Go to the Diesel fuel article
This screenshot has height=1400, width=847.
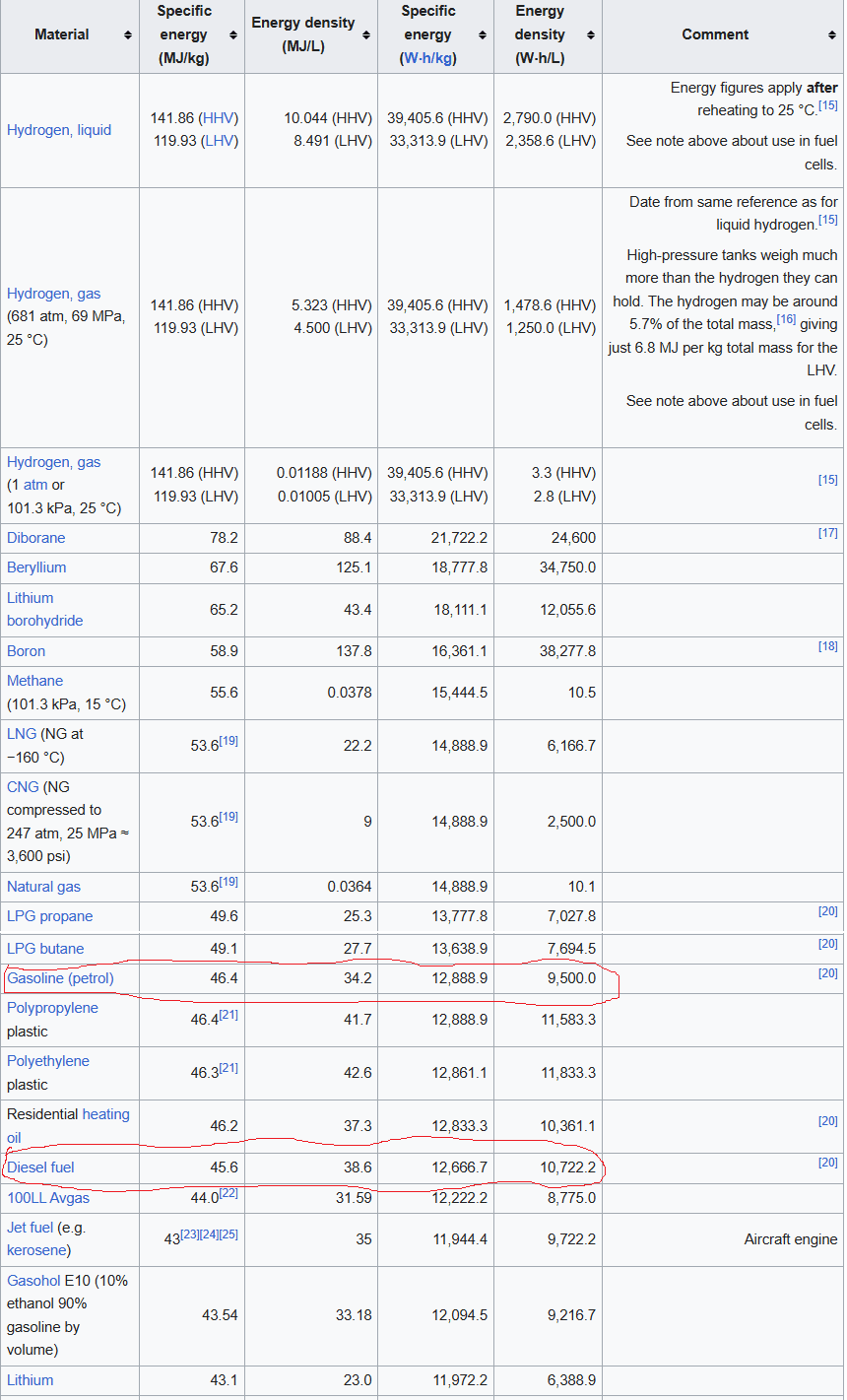tap(40, 1167)
